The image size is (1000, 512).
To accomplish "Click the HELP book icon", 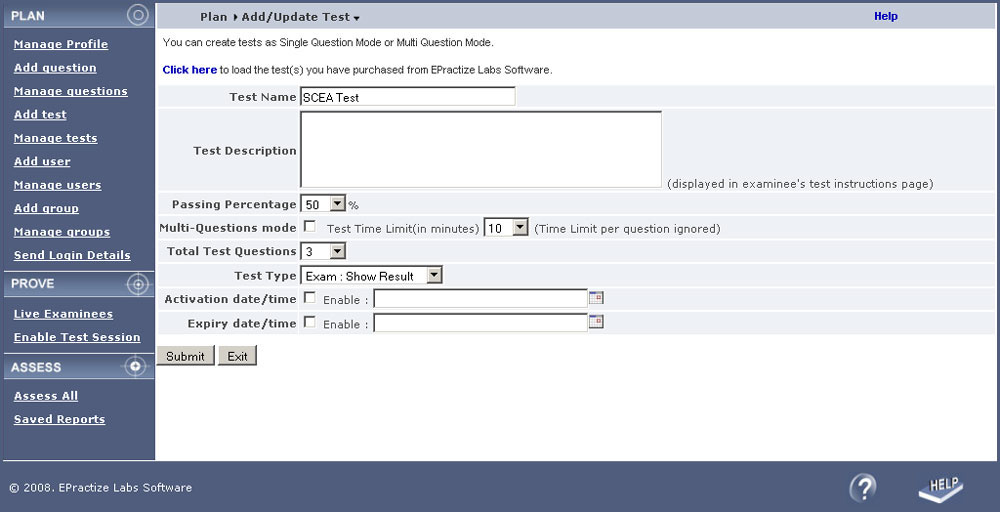I will pyautogui.click(x=941, y=488).
